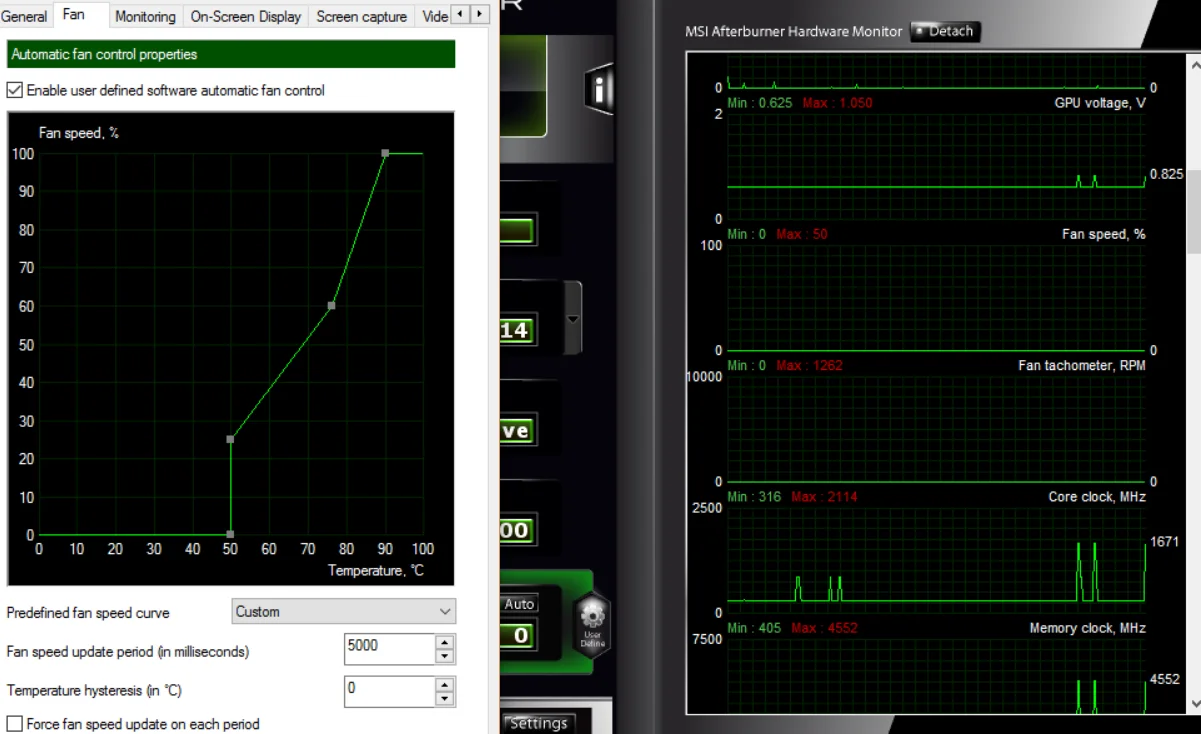
Task: Open the Afterburner info 'i' icon
Action: [x=598, y=89]
